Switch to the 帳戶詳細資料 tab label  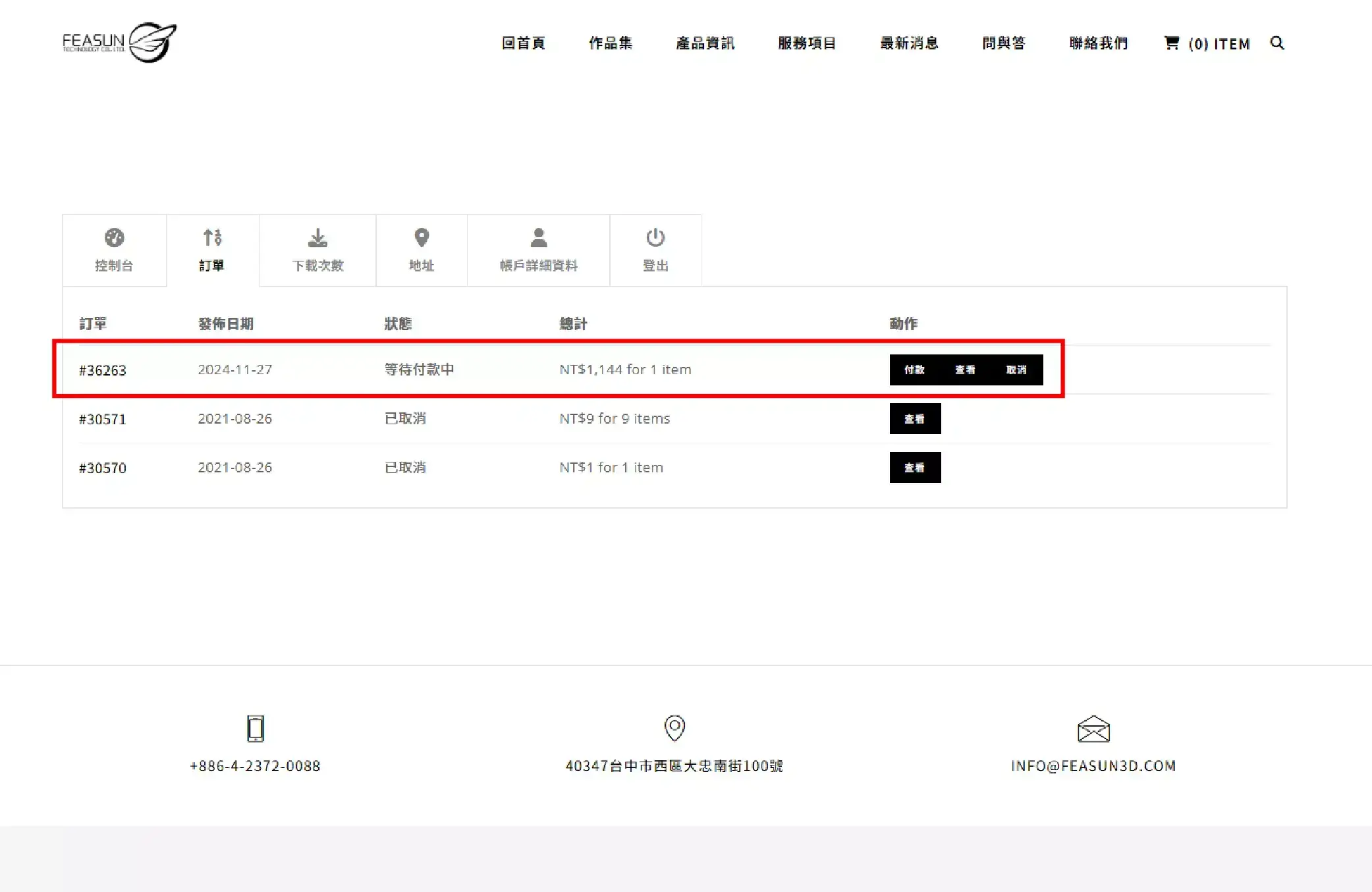tap(539, 265)
